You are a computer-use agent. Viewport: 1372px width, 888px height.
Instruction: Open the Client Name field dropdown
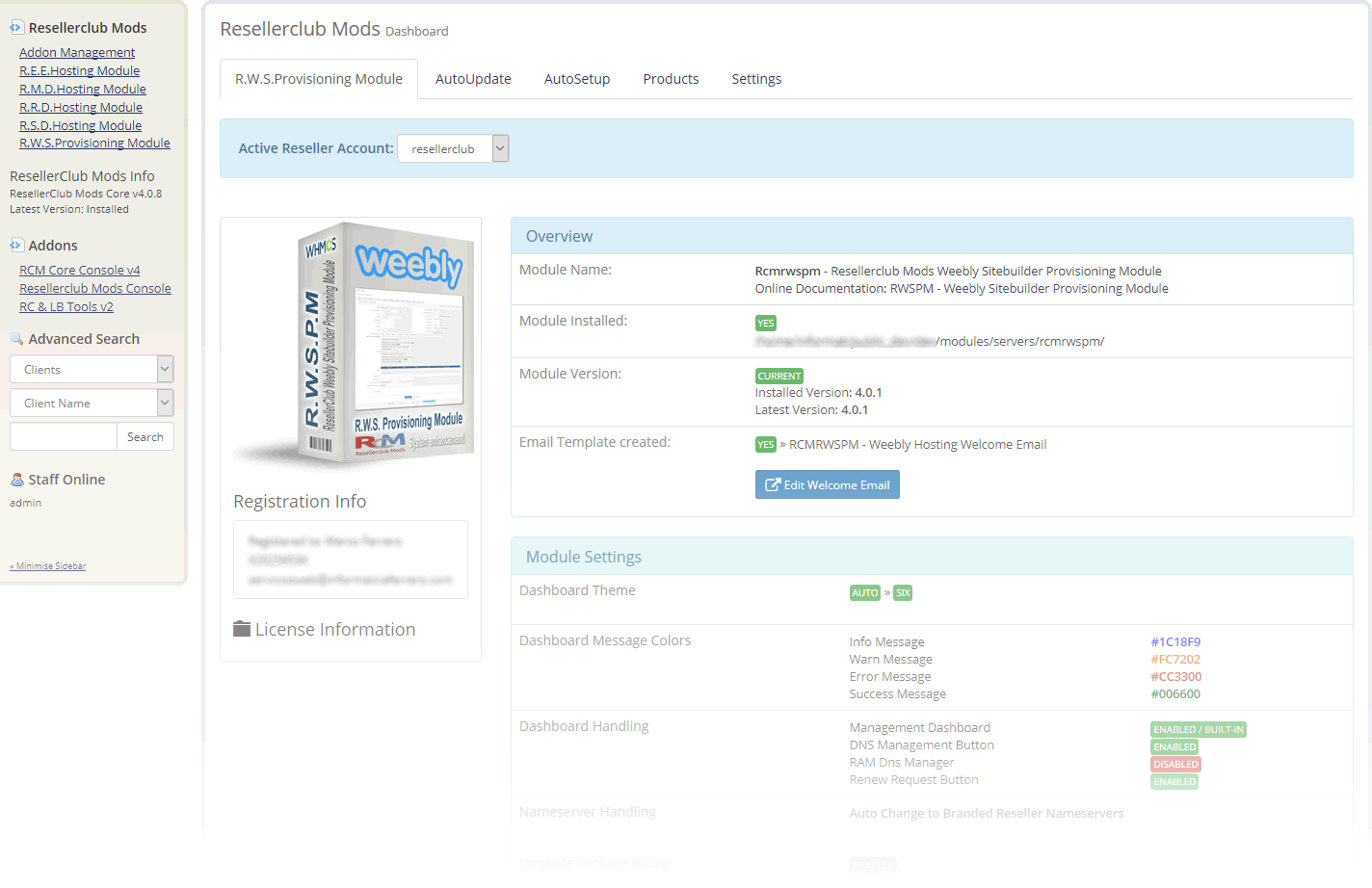(x=92, y=403)
